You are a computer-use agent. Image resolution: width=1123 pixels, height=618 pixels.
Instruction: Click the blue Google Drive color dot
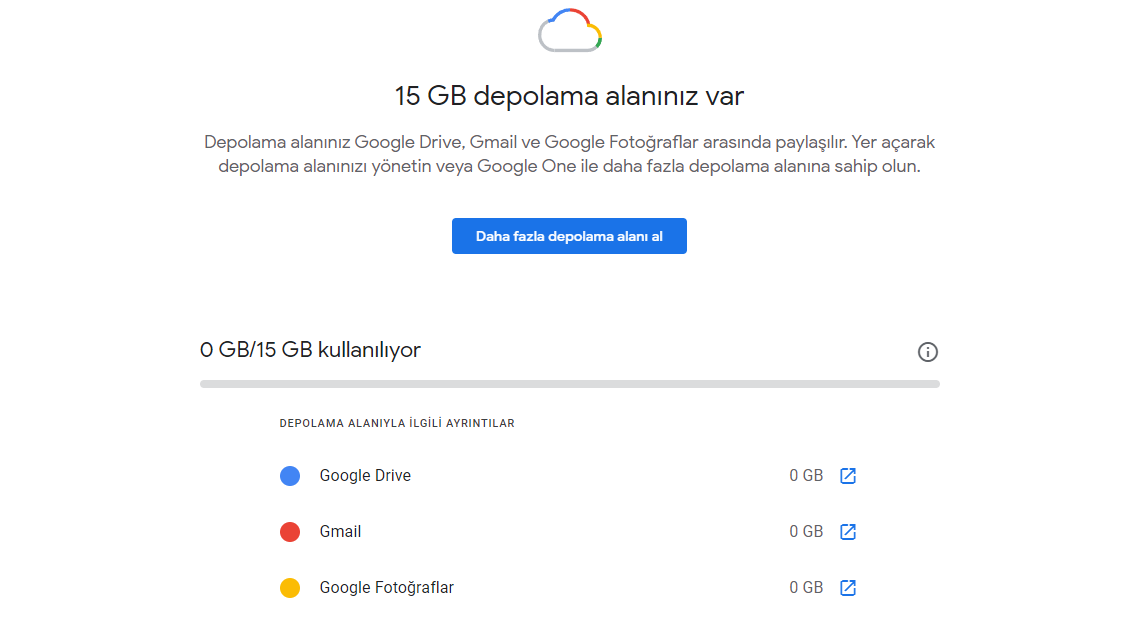point(290,476)
